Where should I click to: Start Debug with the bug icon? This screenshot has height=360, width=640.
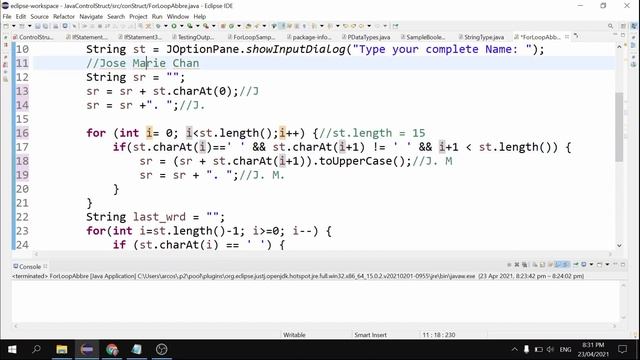tap(158, 26)
